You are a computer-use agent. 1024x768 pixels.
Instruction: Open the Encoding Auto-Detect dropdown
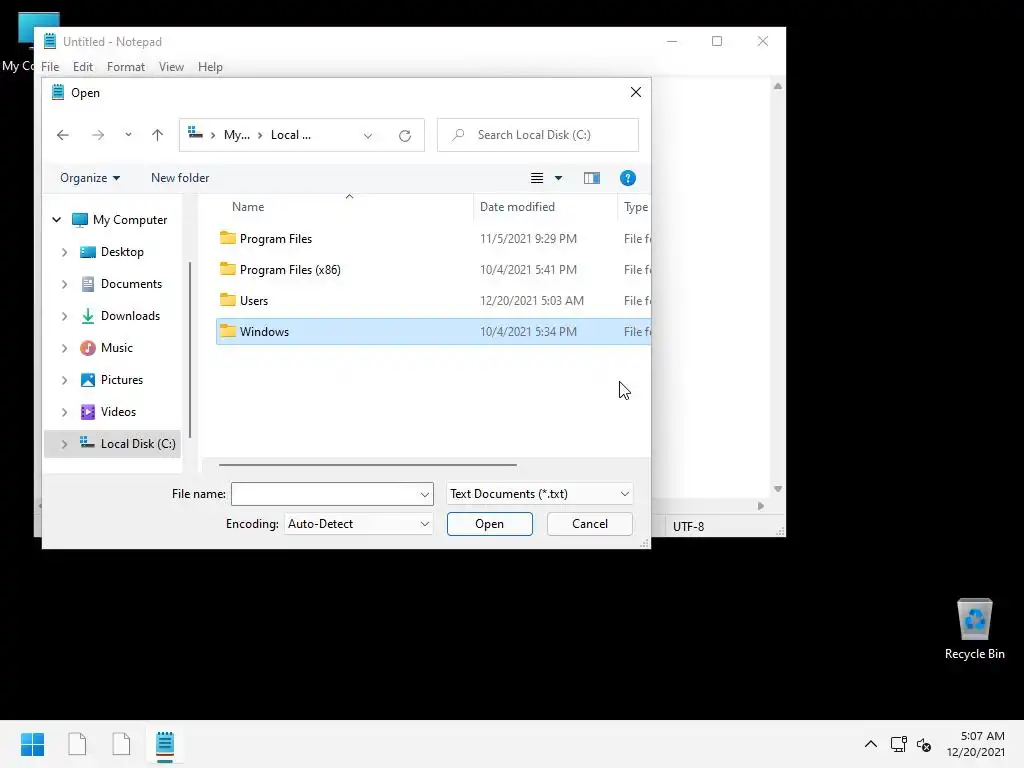(359, 524)
